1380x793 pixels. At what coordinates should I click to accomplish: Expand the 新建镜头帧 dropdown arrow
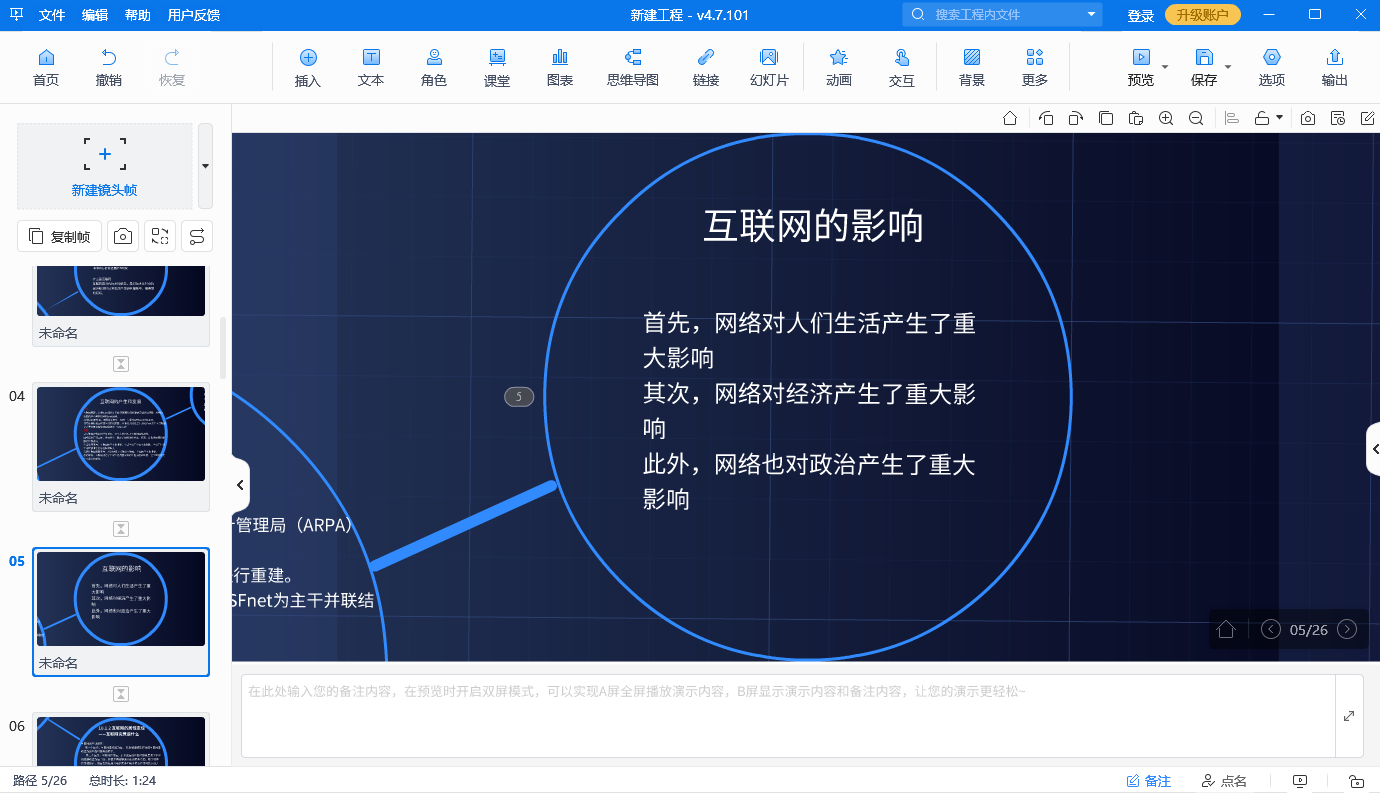click(205, 165)
